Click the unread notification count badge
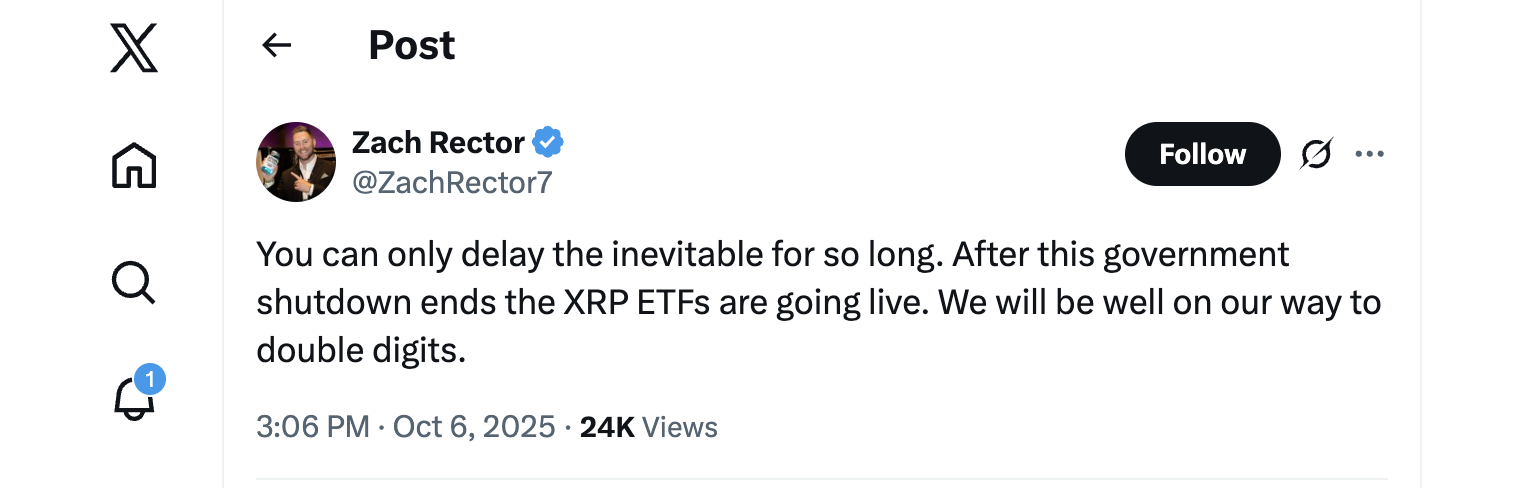Screen dimensions: 1526x488 pyautogui.click(x=149, y=380)
